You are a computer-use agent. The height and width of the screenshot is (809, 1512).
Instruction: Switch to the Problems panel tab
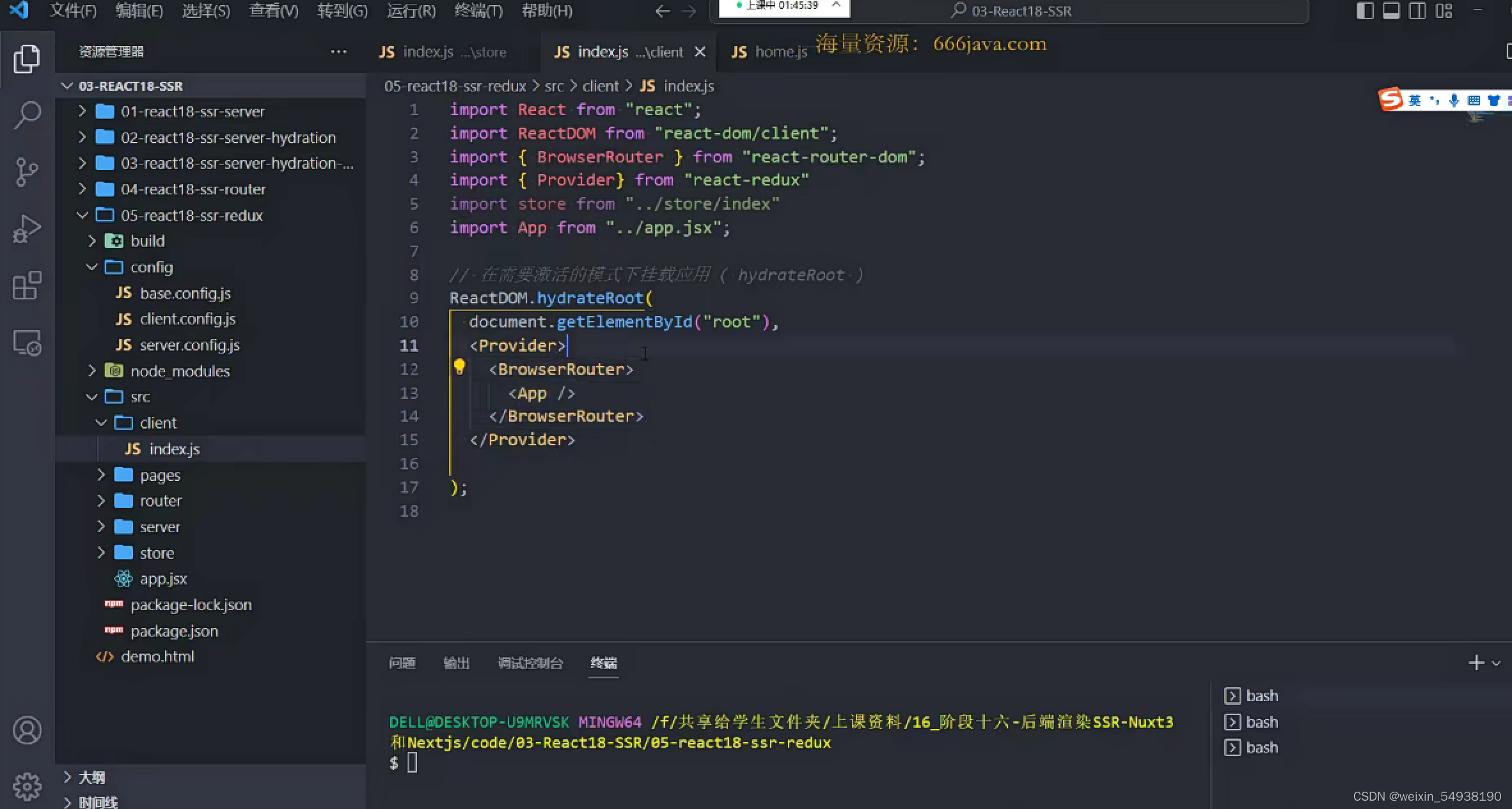point(402,663)
